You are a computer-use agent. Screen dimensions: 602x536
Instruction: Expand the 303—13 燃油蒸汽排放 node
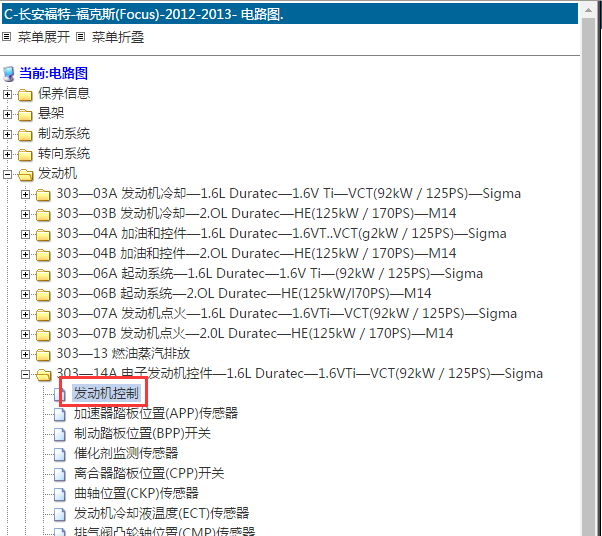pyautogui.click(x=25, y=354)
